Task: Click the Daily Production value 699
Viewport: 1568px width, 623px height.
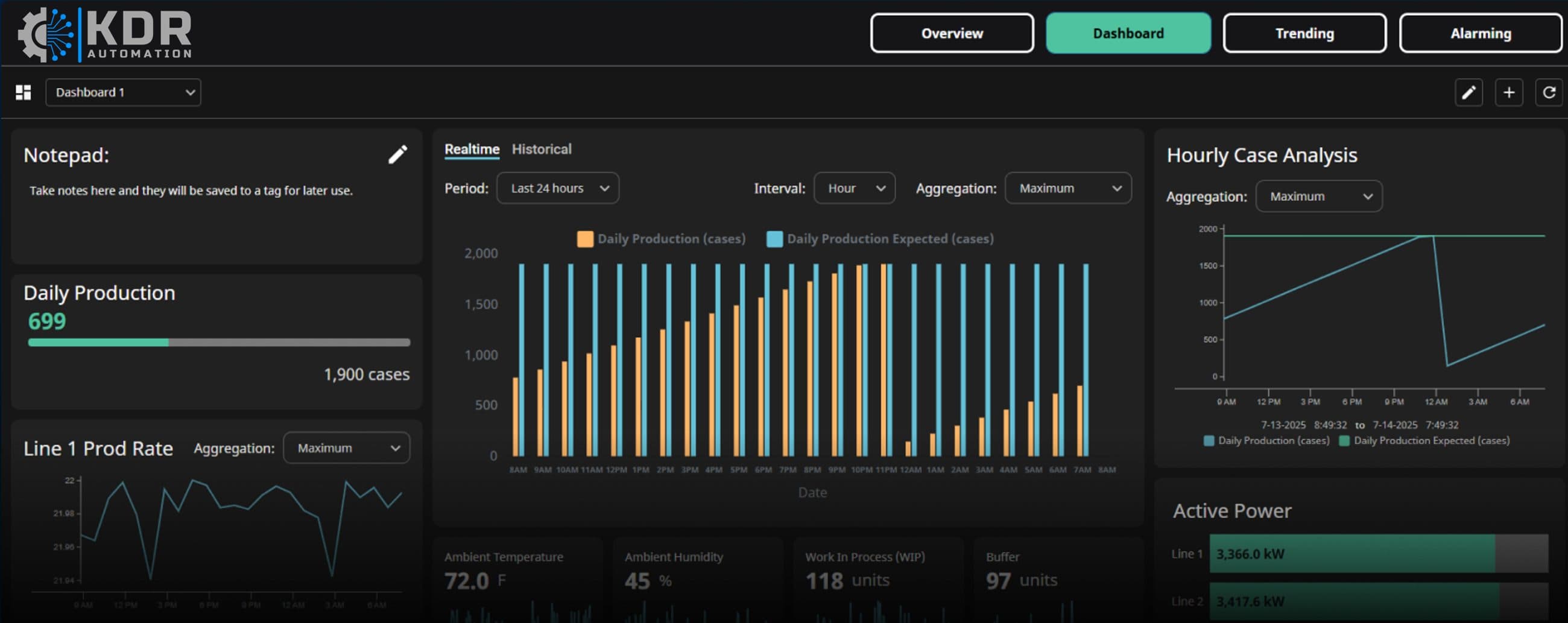Action: [x=47, y=321]
